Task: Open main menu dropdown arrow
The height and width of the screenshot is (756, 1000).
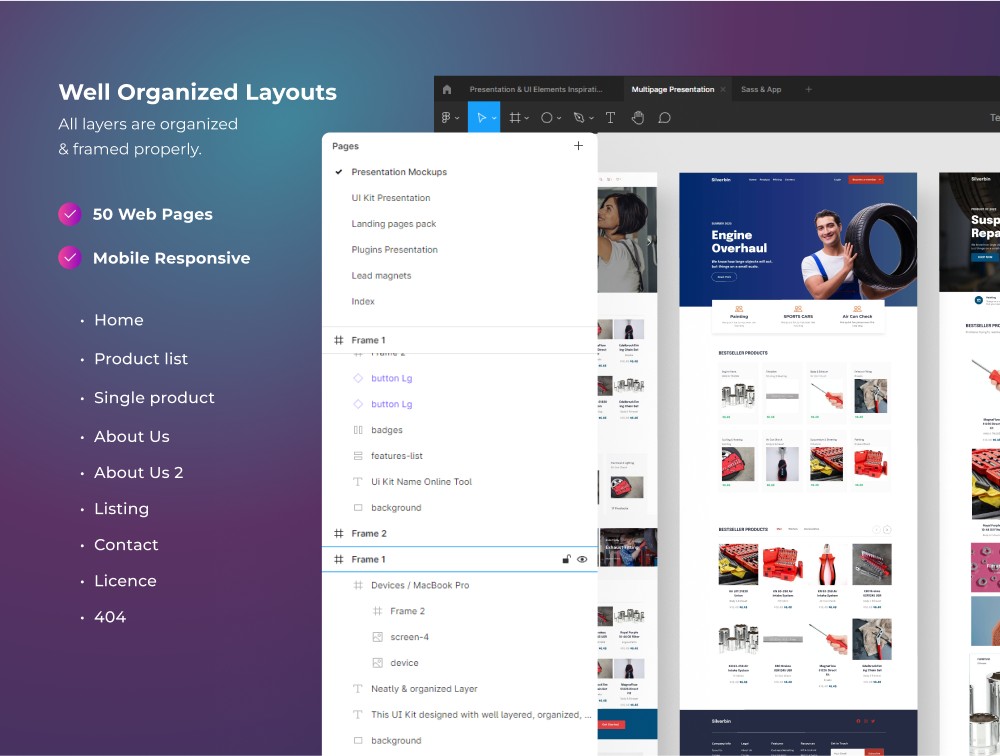Action: [457, 118]
